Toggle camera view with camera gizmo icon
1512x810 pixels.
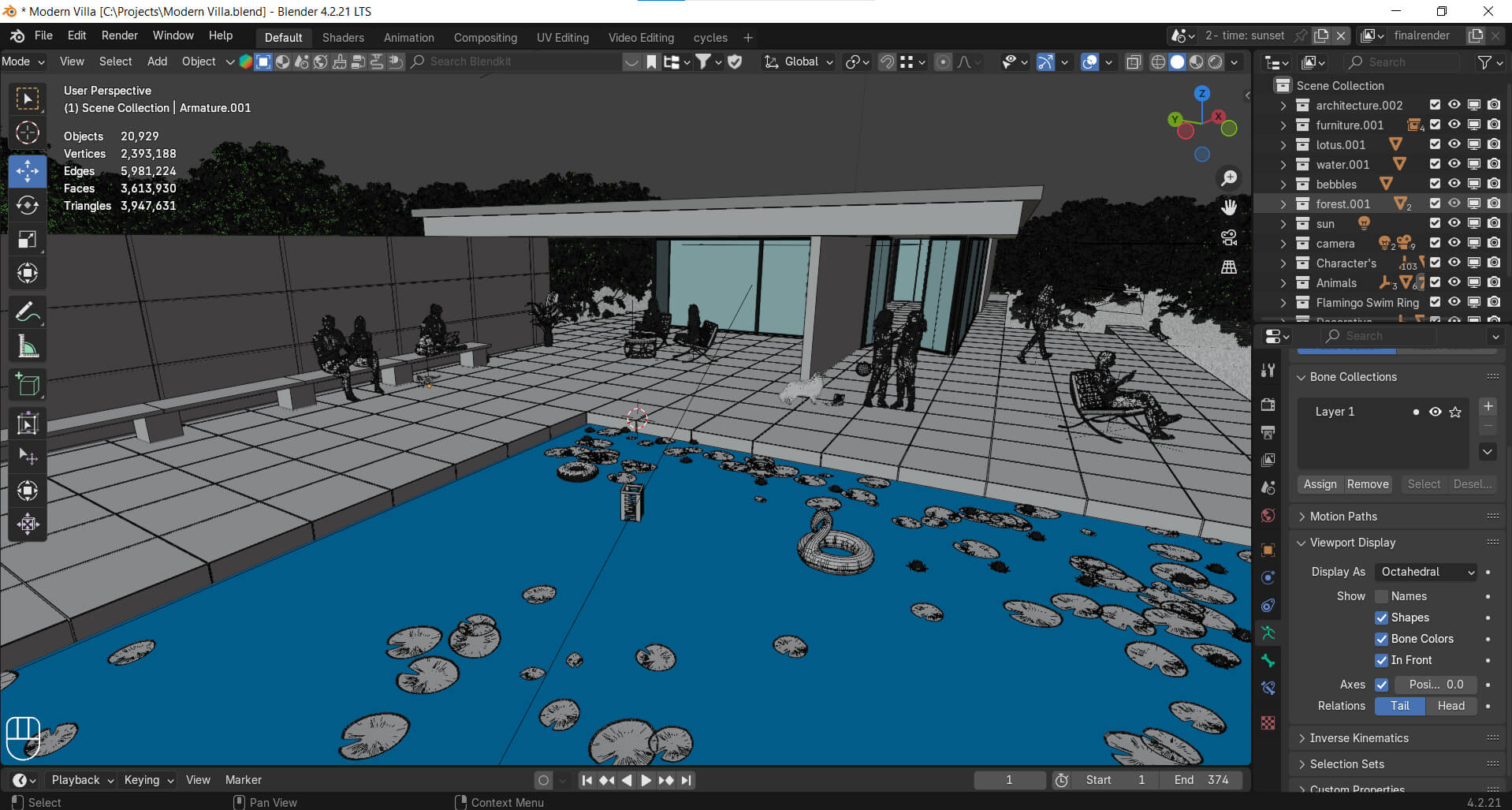(1228, 237)
